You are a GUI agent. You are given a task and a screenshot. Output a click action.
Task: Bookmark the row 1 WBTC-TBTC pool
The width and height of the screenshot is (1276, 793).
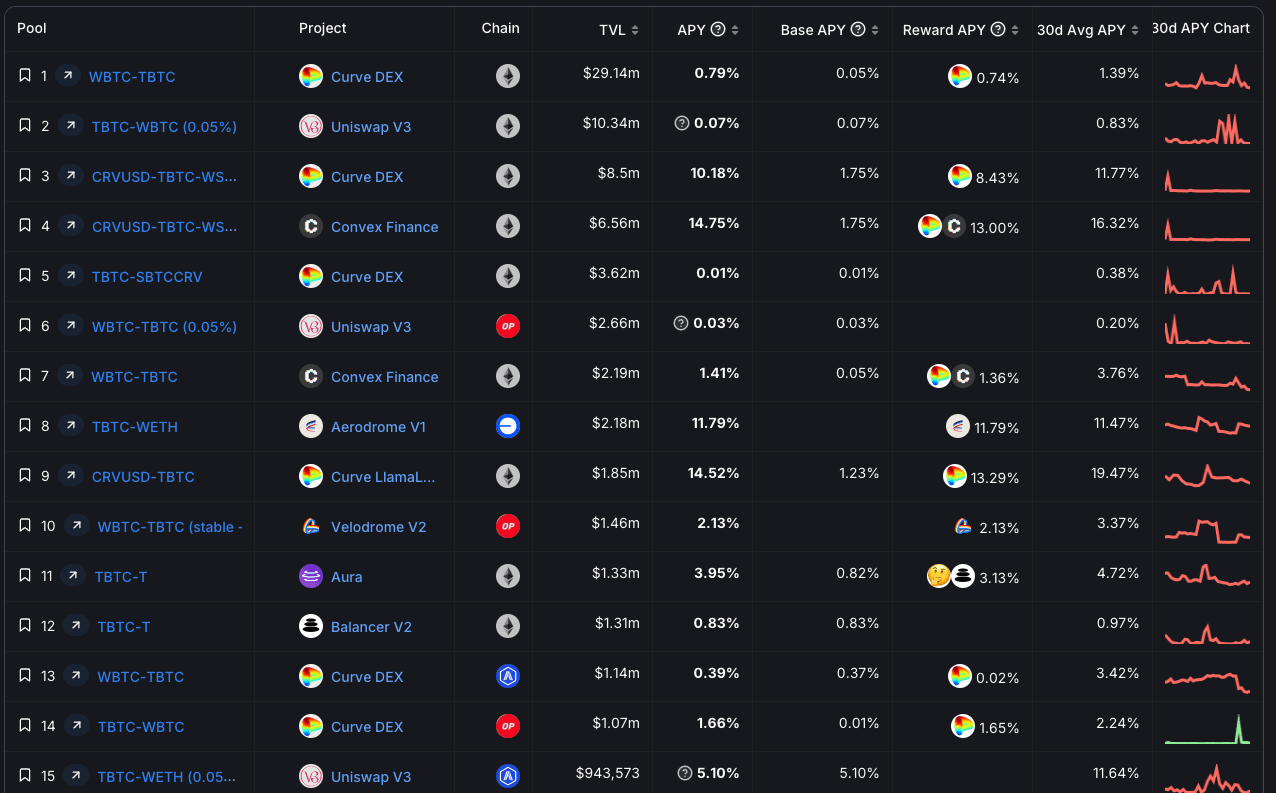click(25, 75)
